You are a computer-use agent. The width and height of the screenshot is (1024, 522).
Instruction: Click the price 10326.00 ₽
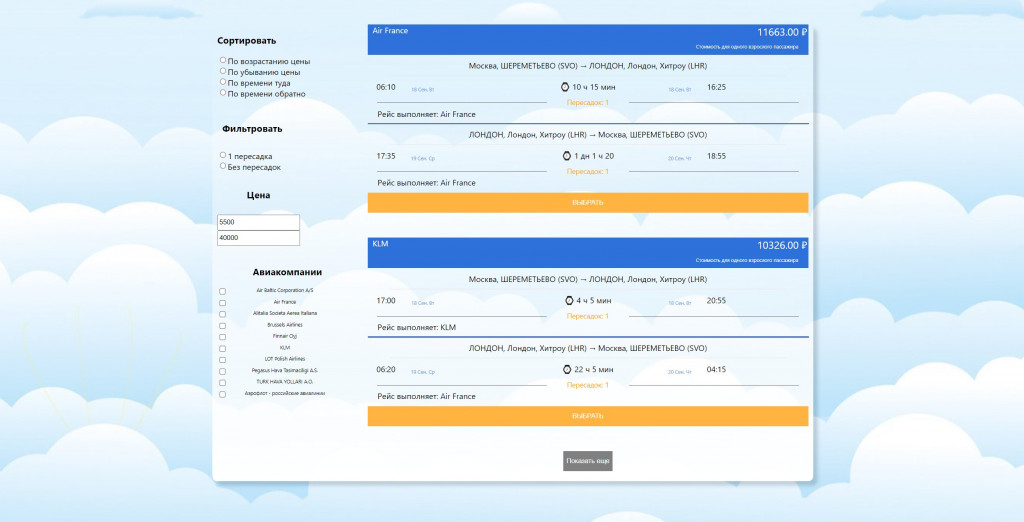click(x=782, y=246)
